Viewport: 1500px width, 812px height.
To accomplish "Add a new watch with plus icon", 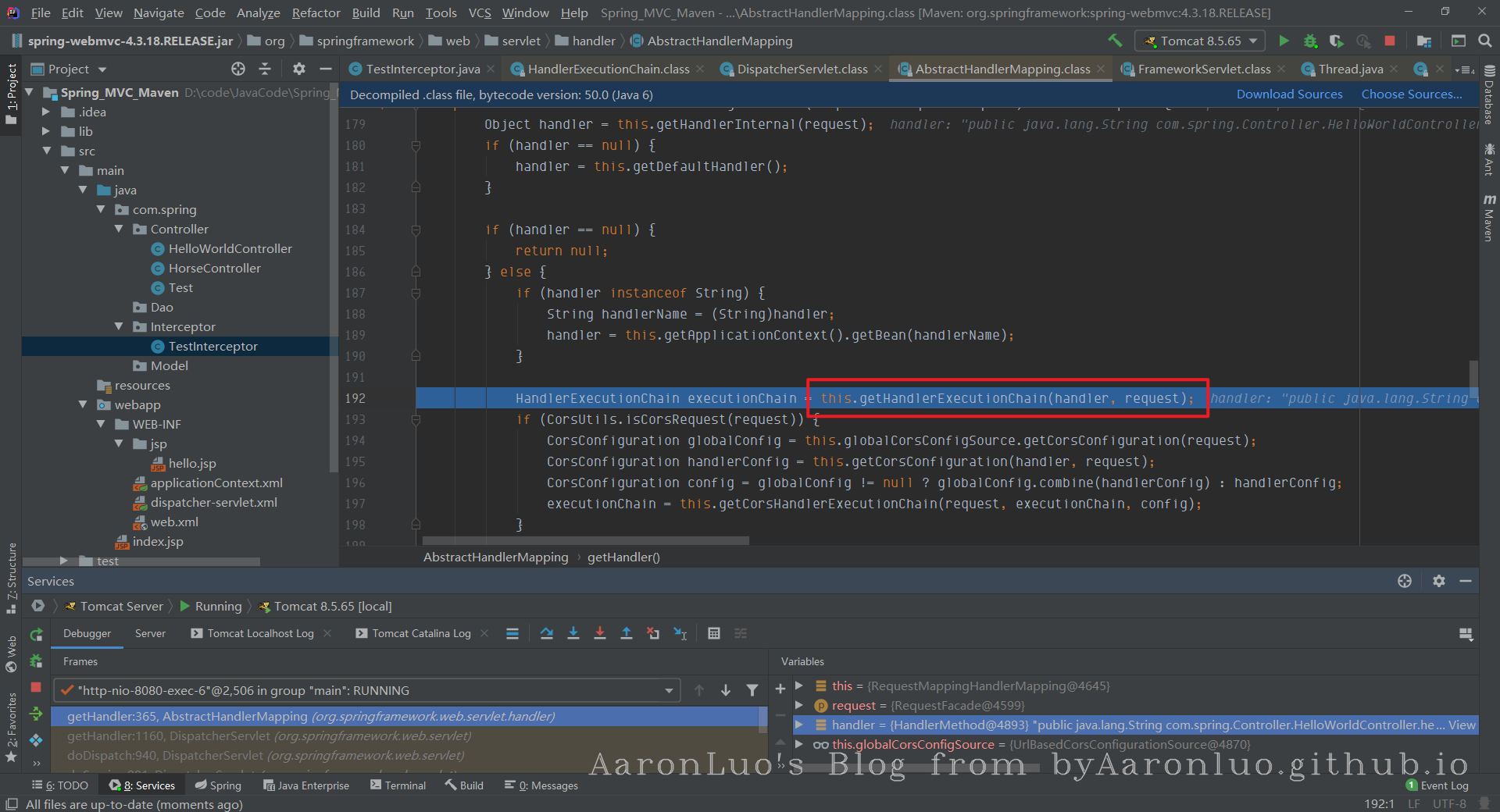I will [780, 689].
